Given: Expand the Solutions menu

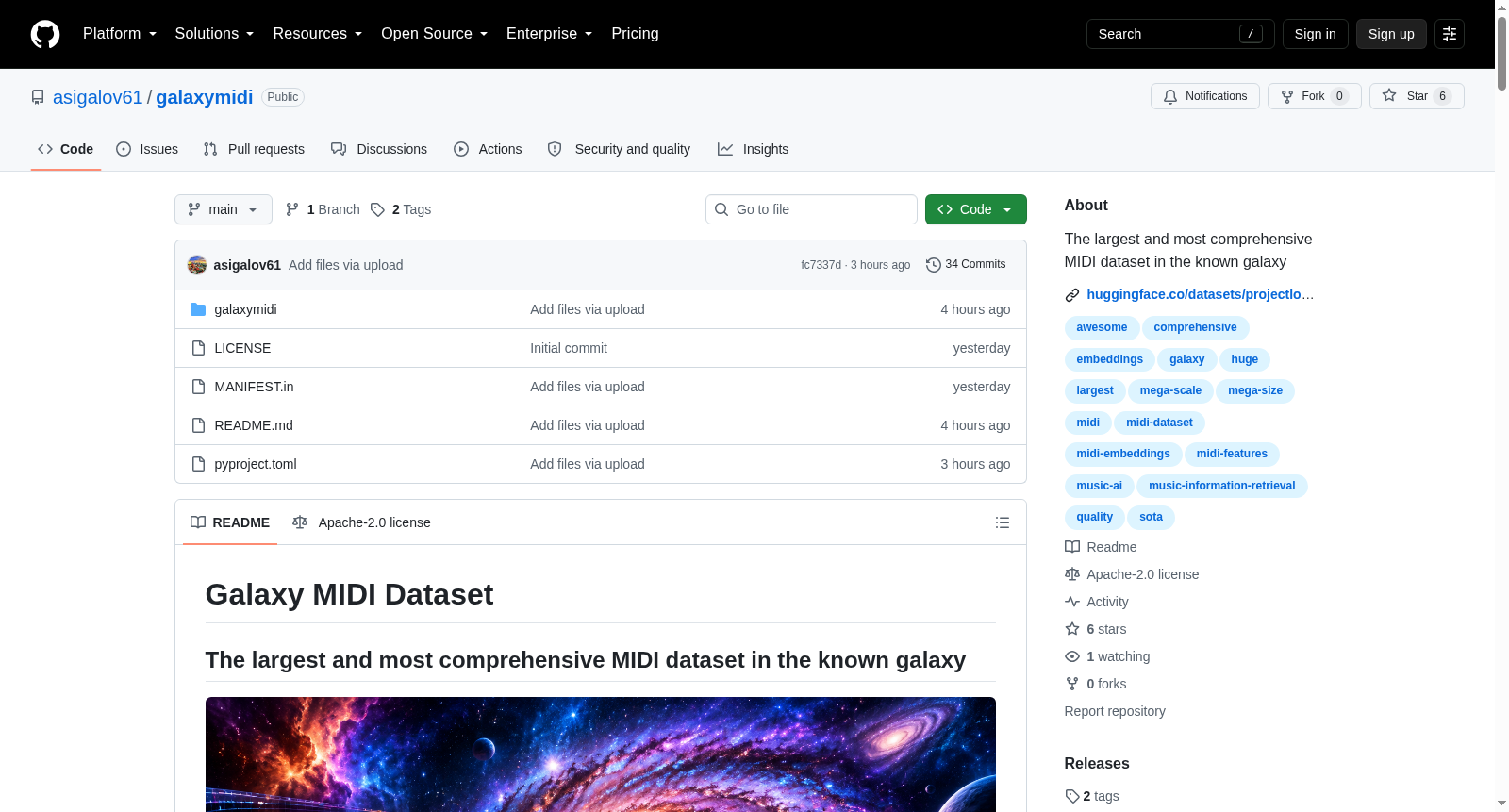Looking at the screenshot, I should click(215, 34).
